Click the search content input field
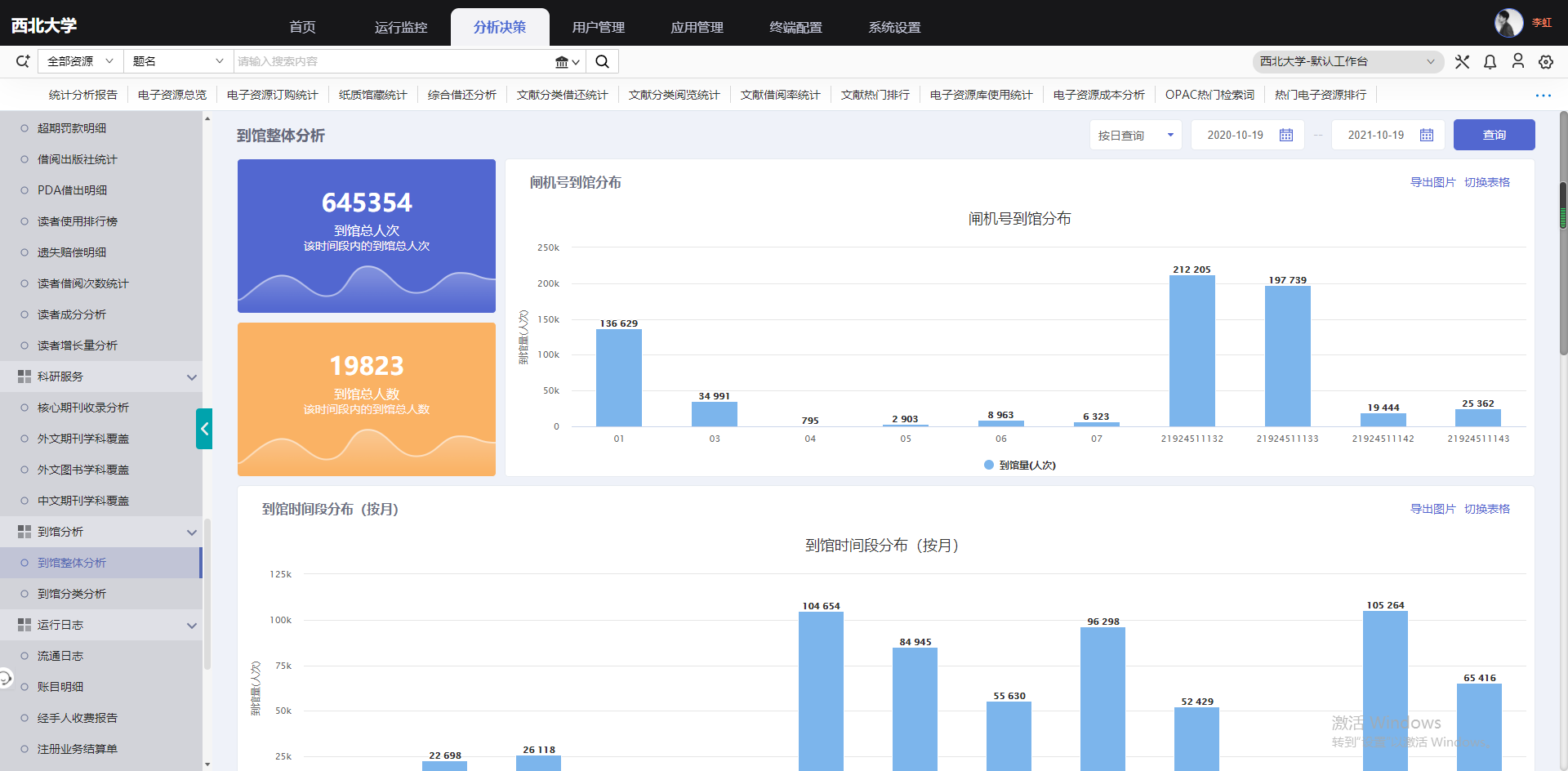Image resolution: width=1568 pixels, height=771 pixels. click(392, 61)
